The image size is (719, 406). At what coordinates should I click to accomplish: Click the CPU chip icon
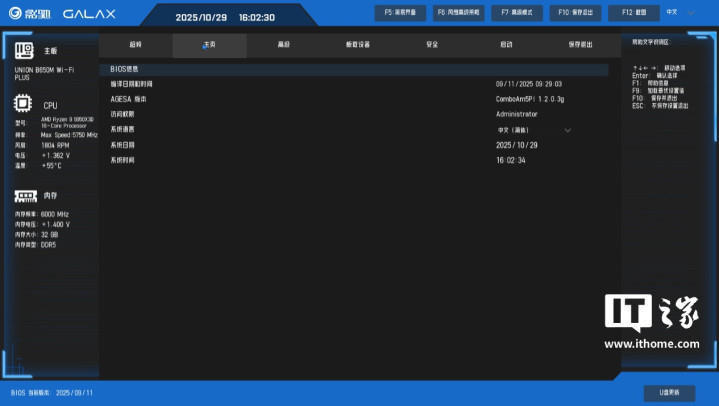[23, 104]
